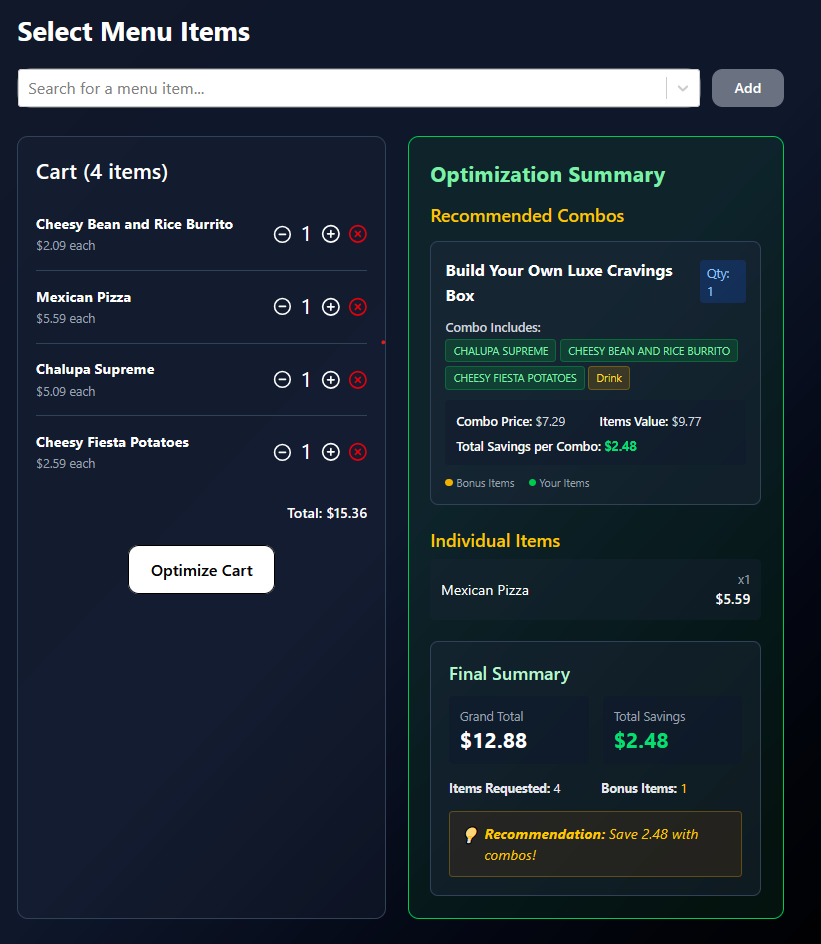821x944 pixels.
Task: Click the cart Total: $15.36 text
Action: pos(327,514)
